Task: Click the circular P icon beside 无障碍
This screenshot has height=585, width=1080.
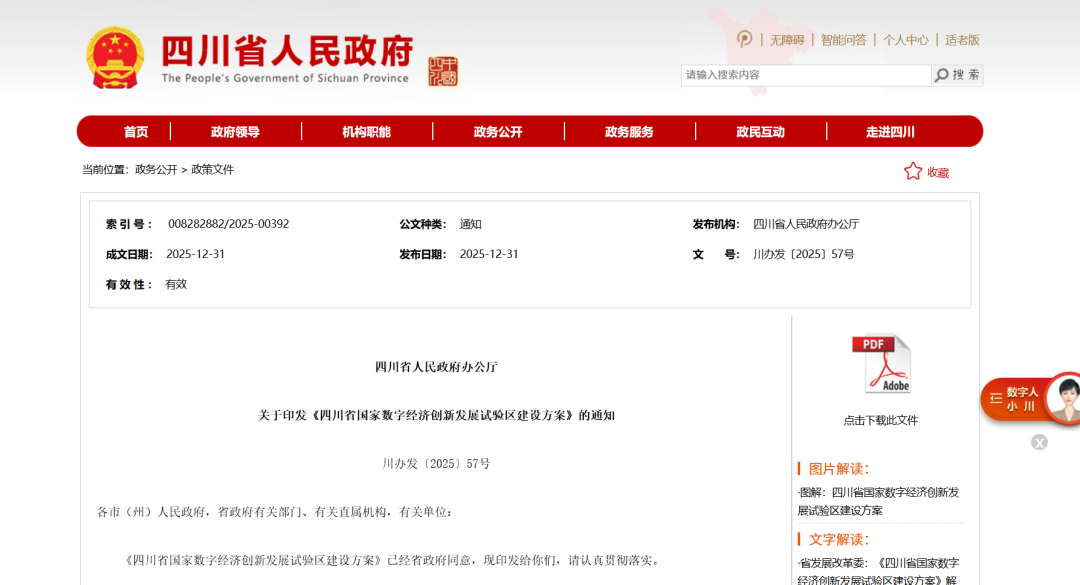Action: (745, 39)
